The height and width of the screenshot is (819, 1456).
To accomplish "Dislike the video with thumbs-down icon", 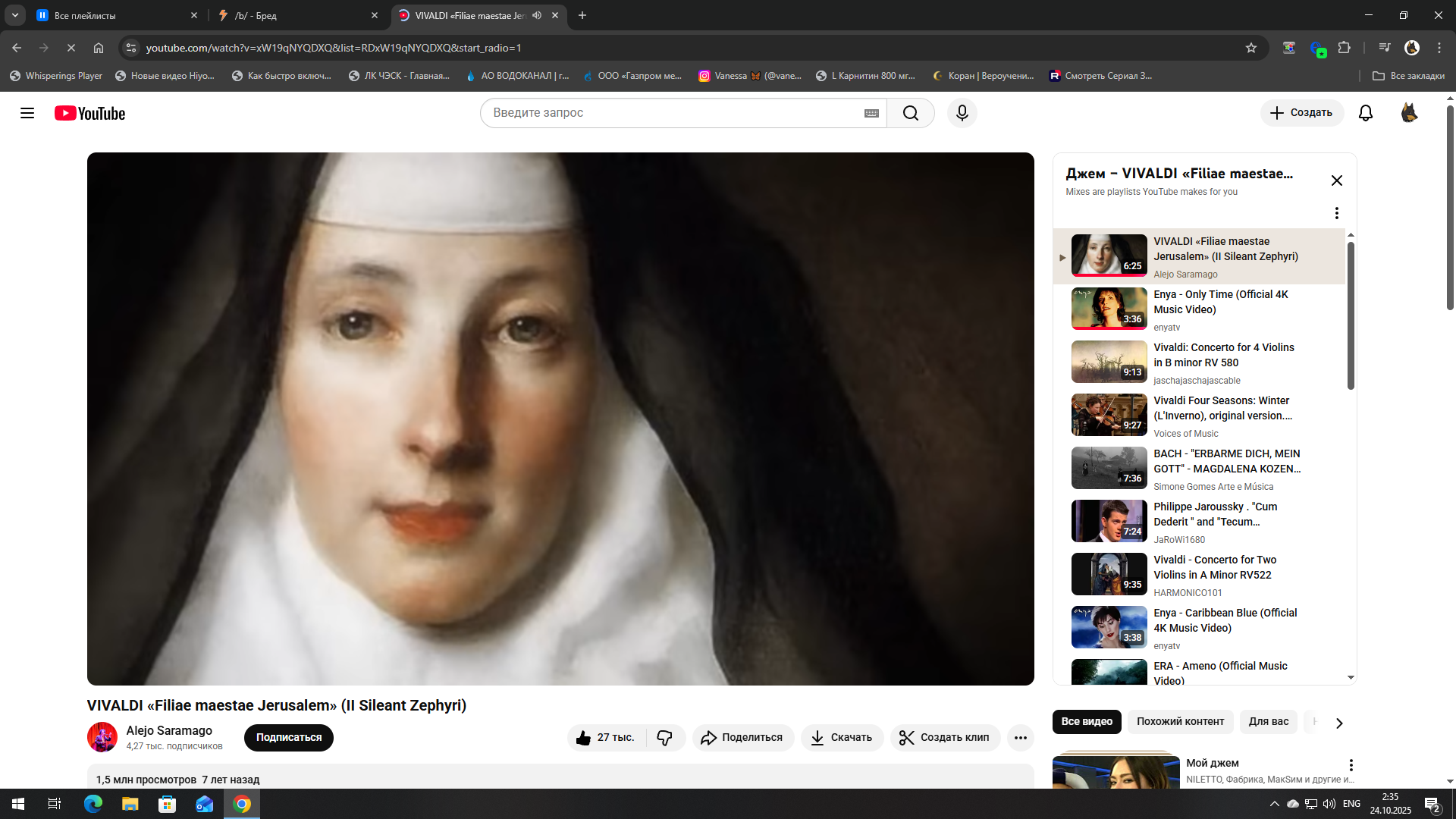I will 665,738.
